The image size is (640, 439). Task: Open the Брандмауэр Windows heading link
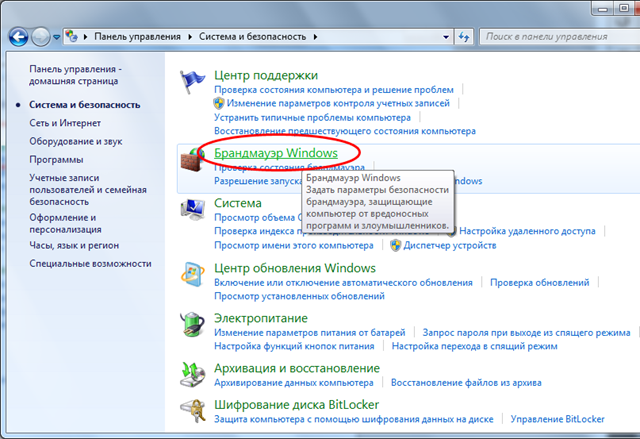click(x=276, y=153)
